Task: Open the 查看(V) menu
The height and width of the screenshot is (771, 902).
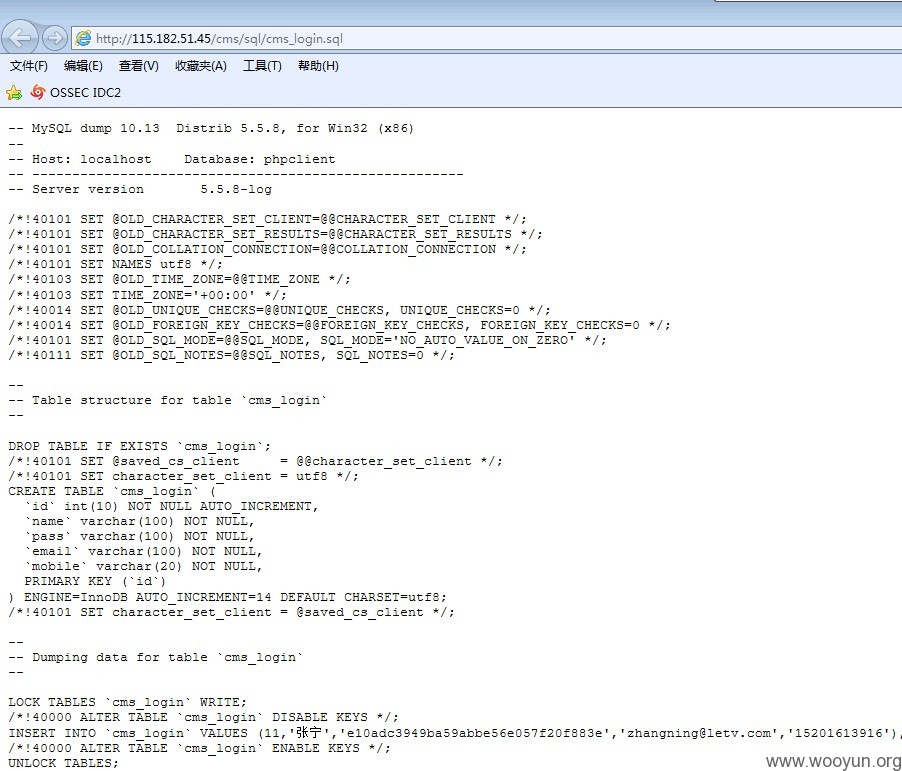Action: (139, 66)
